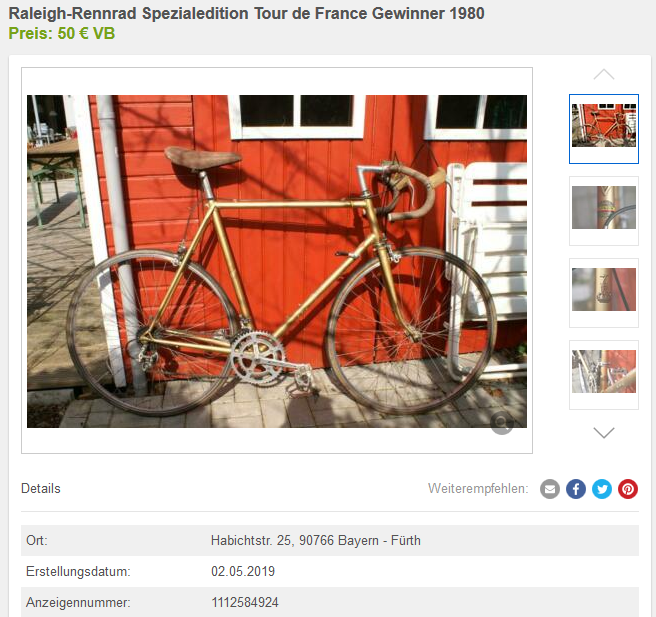Image resolution: width=656 pixels, height=617 pixels.
Task: Show previous thumbnails with up chevron
Action: [x=604, y=74]
